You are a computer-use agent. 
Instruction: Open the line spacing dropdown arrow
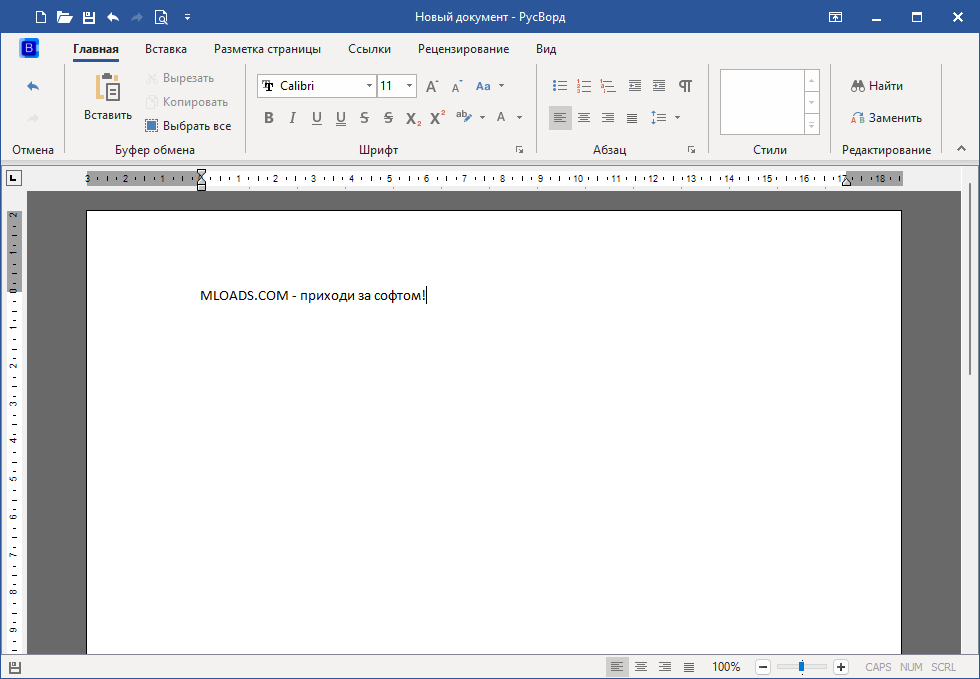[x=677, y=118]
